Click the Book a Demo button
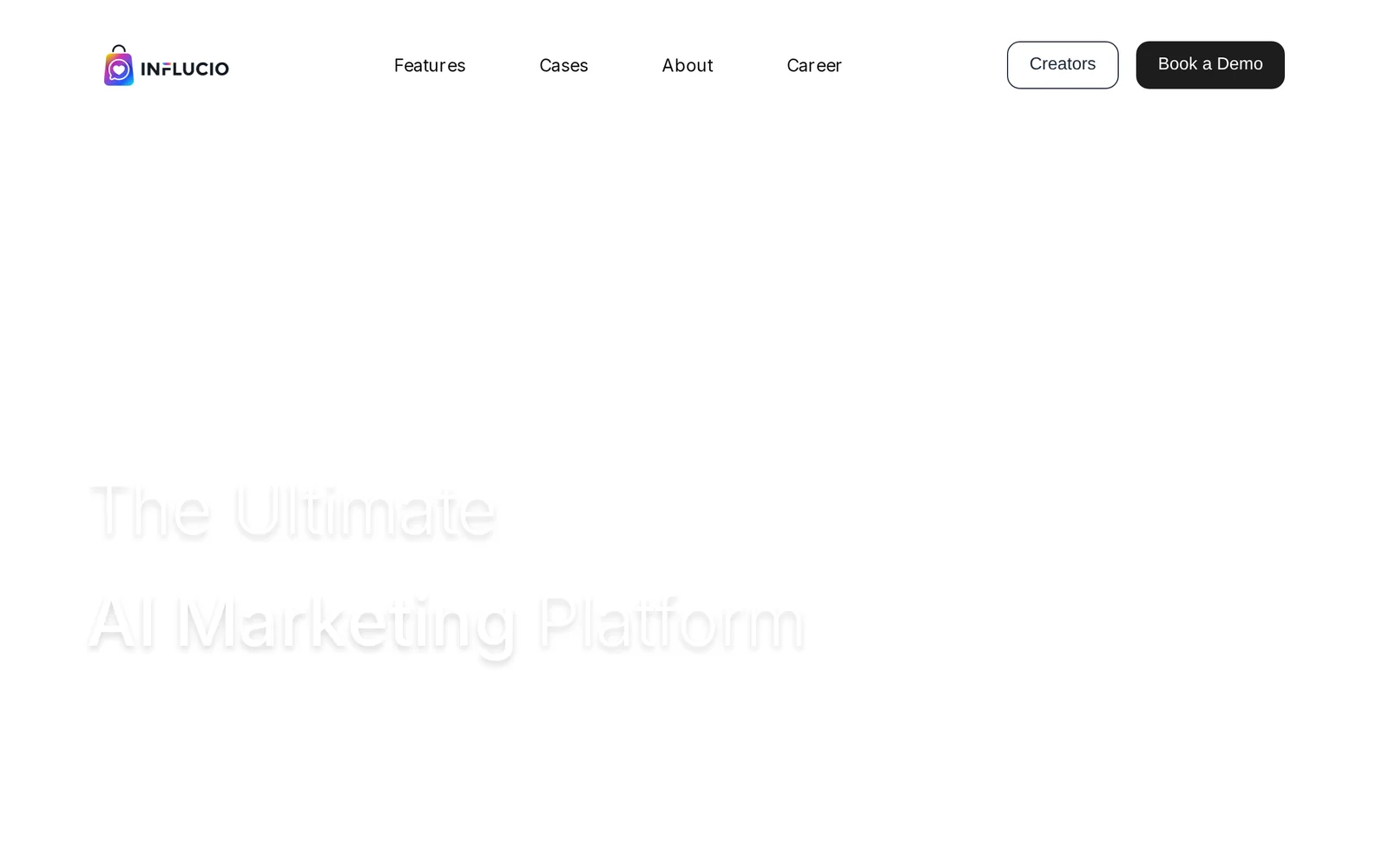Screen dimensions: 1389x868 [x=1209, y=65]
